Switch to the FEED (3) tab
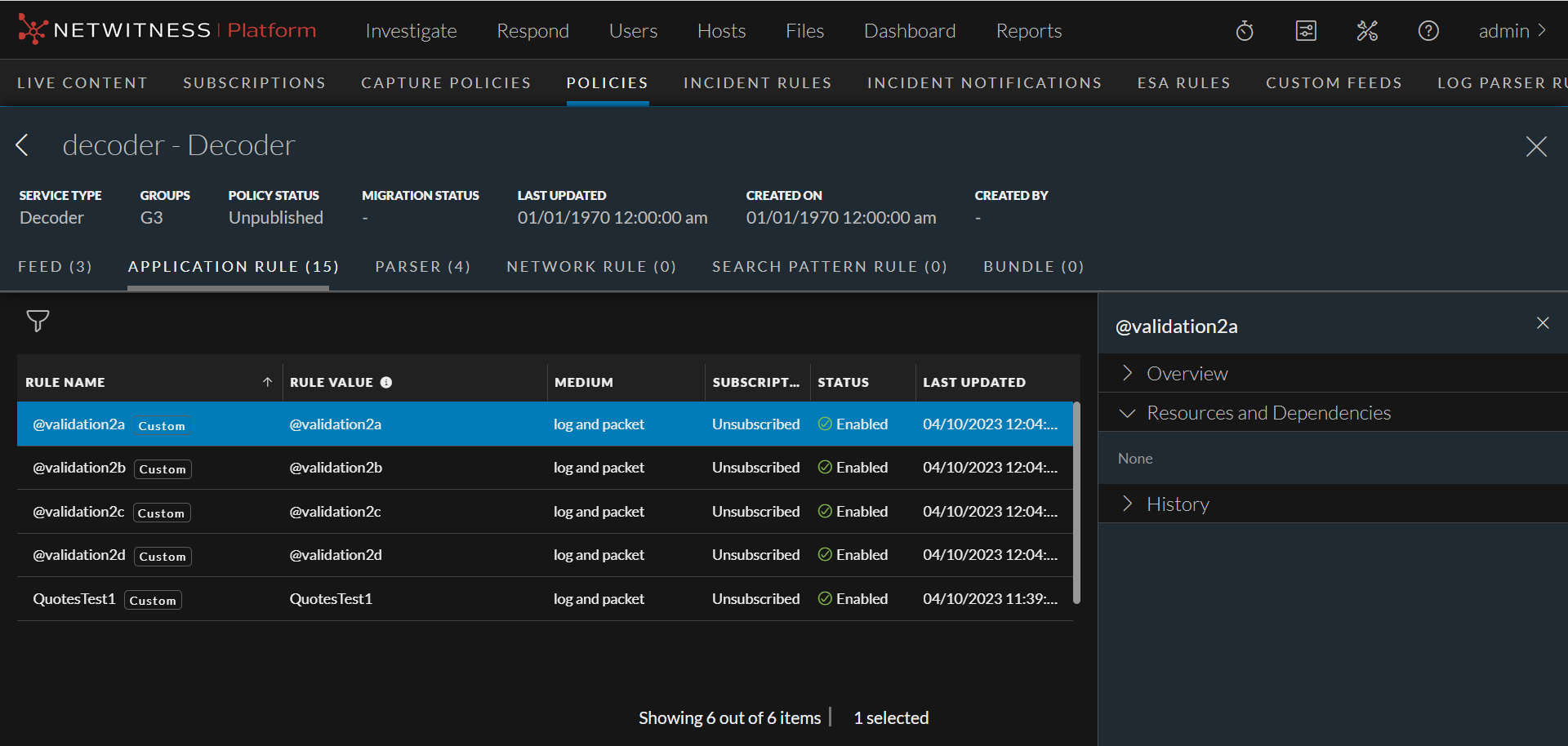Screen dimensions: 1568x746 [54, 266]
